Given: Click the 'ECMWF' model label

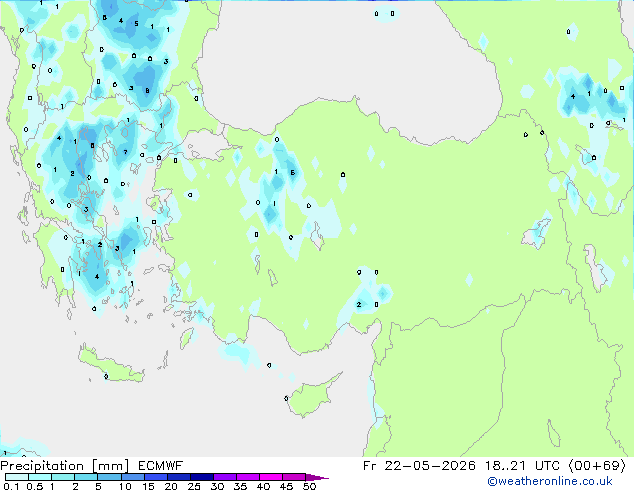Looking at the screenshot, I should pyautogui.click(x=161, y=466).
